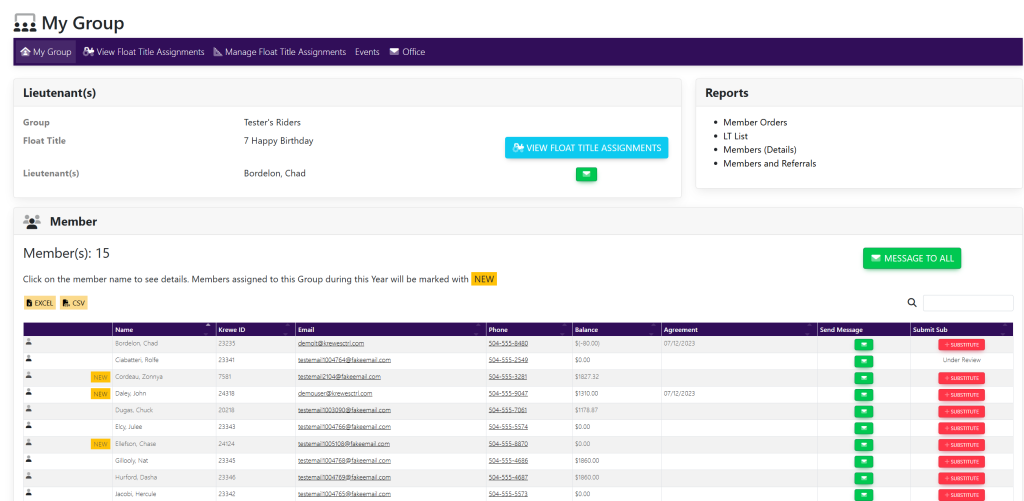This screenshot has height=501, width=1024.
Task: Sort the table by Krewe ID column
Action: 232,329
